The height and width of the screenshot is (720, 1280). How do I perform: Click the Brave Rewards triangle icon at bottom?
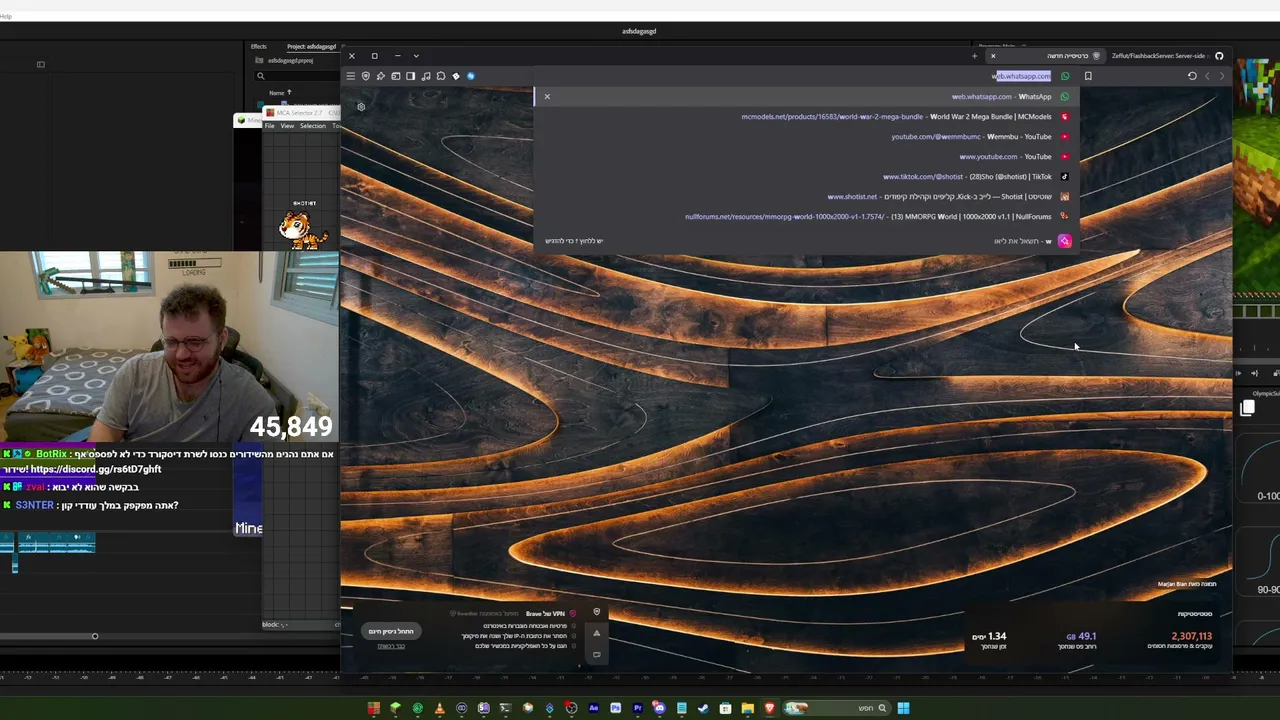point(597,632)
